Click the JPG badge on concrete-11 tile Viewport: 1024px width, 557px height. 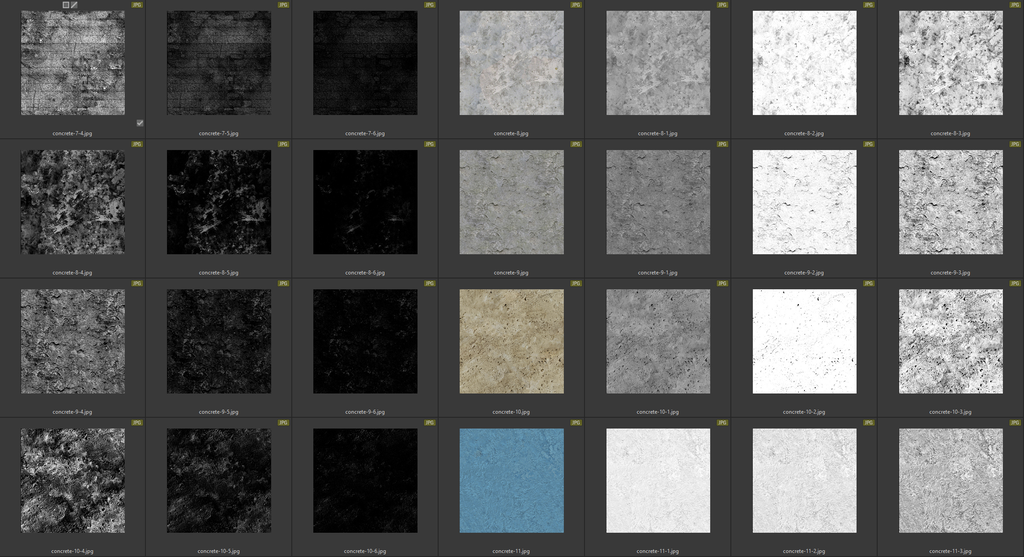tap(575, 422)
